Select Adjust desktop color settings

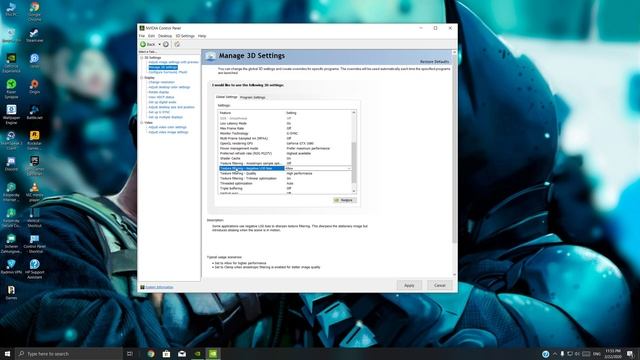pyautogui.click(x=169, y=87)
